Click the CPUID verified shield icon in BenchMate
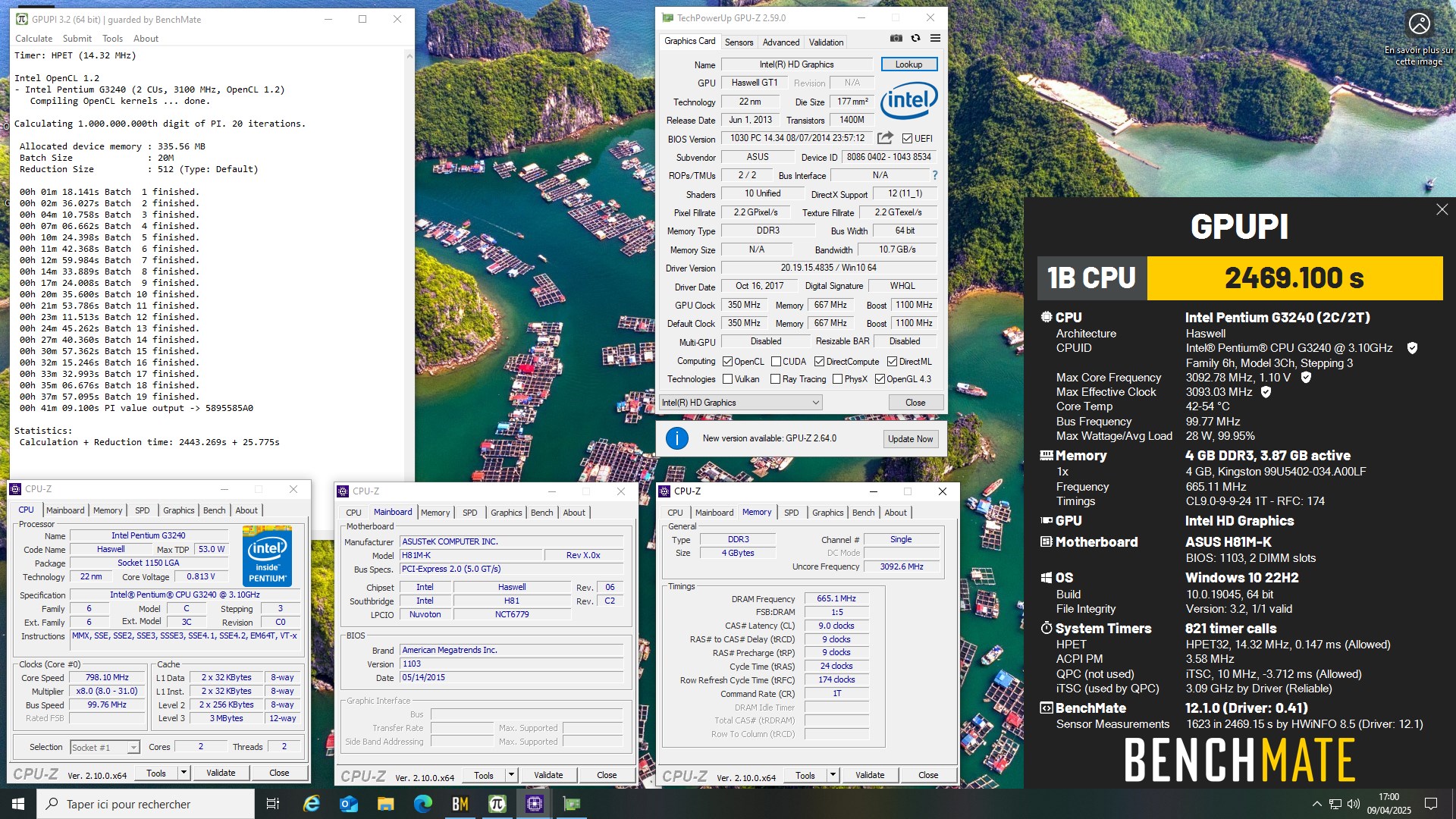The image size is (1456, 819). (x=1412, y=348)
